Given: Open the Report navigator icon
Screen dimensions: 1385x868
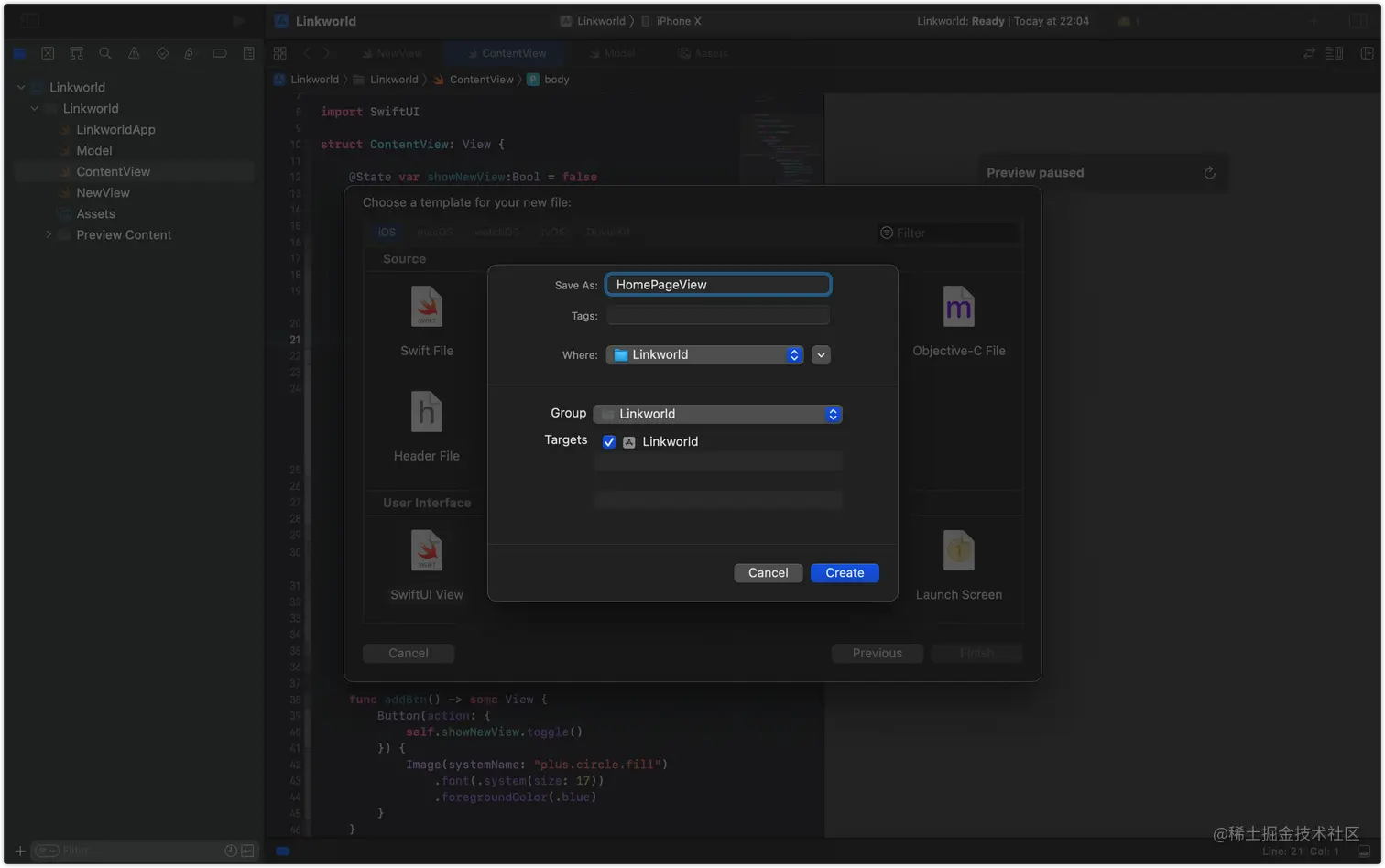Looking at the screenshot, I should click(x=248, y=53).
